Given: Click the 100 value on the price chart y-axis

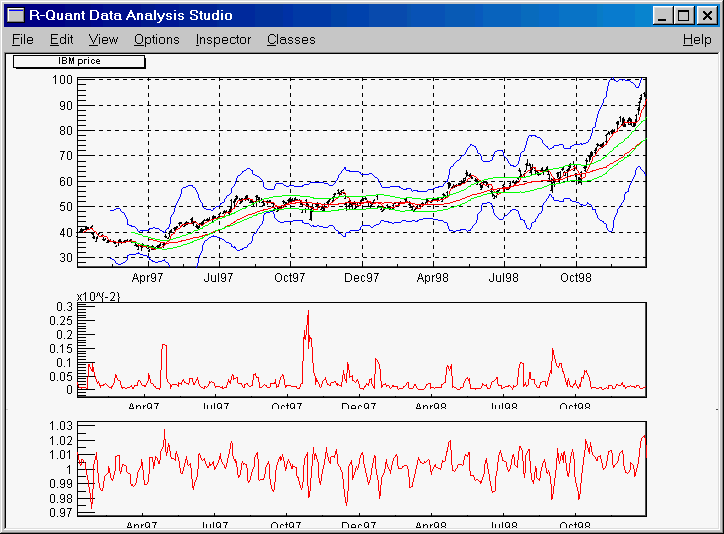Looking at the screenshot, I should click(63, 80).
